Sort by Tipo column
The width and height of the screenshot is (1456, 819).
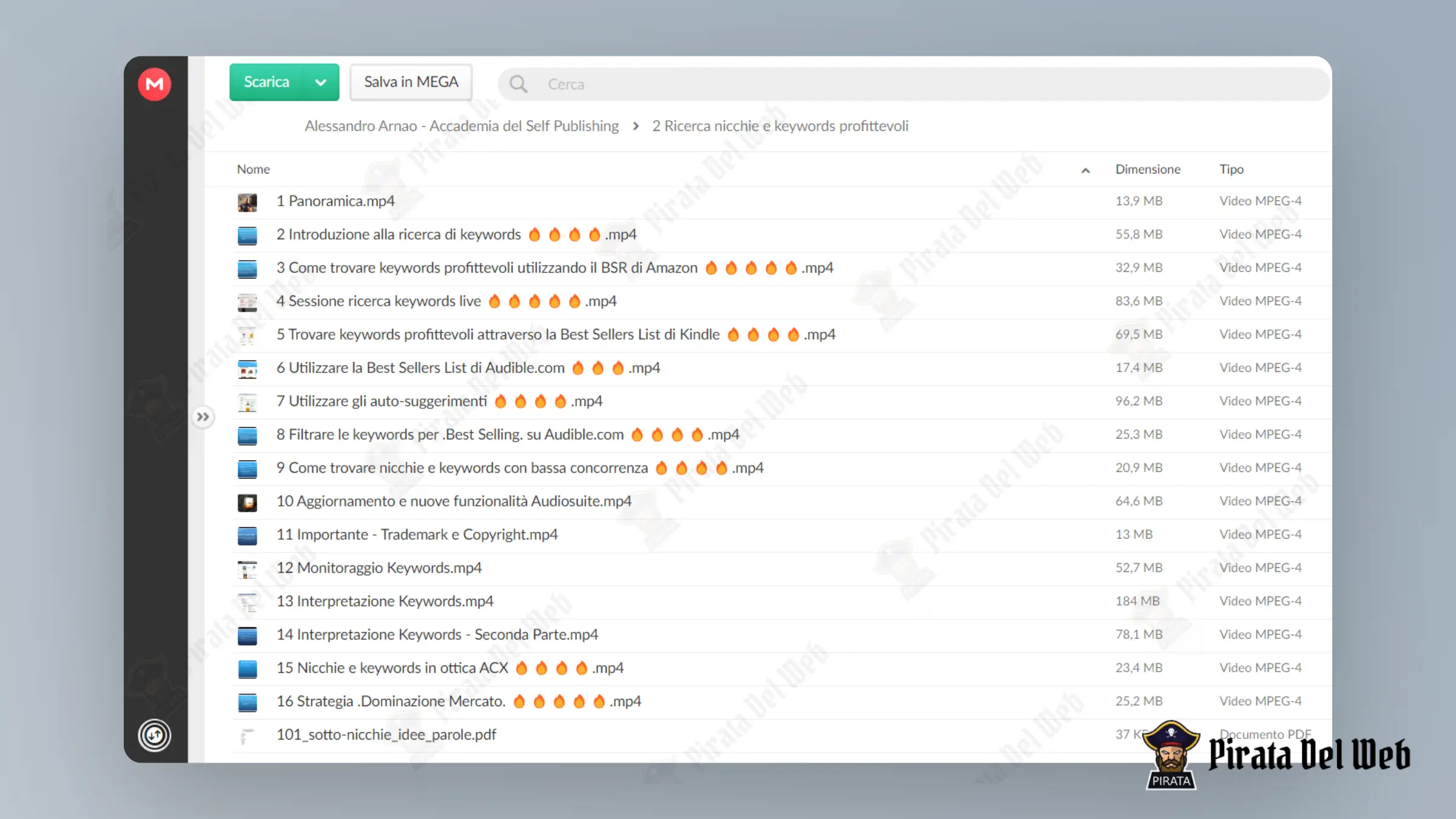click(x=1232, y=169)
